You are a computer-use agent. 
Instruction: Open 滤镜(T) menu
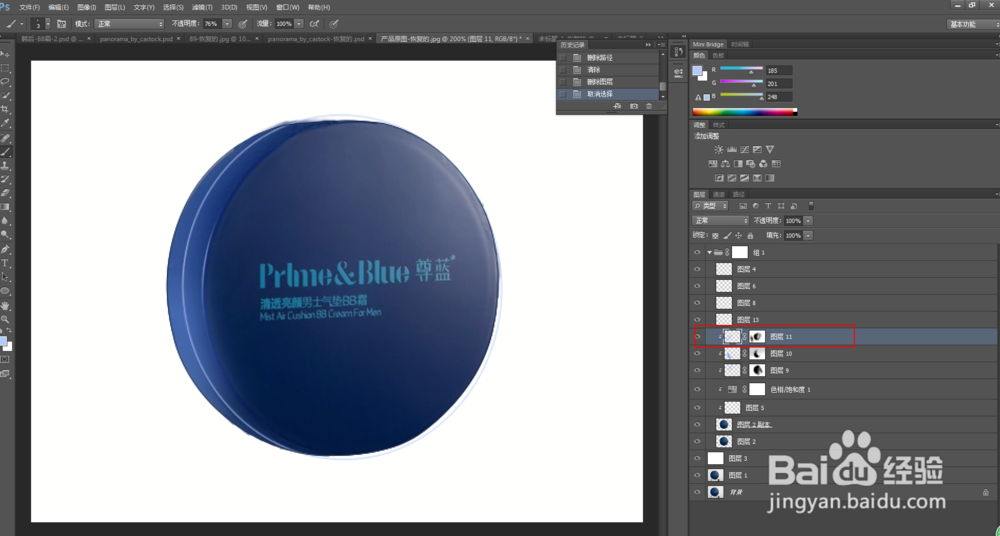pos(202,7)
